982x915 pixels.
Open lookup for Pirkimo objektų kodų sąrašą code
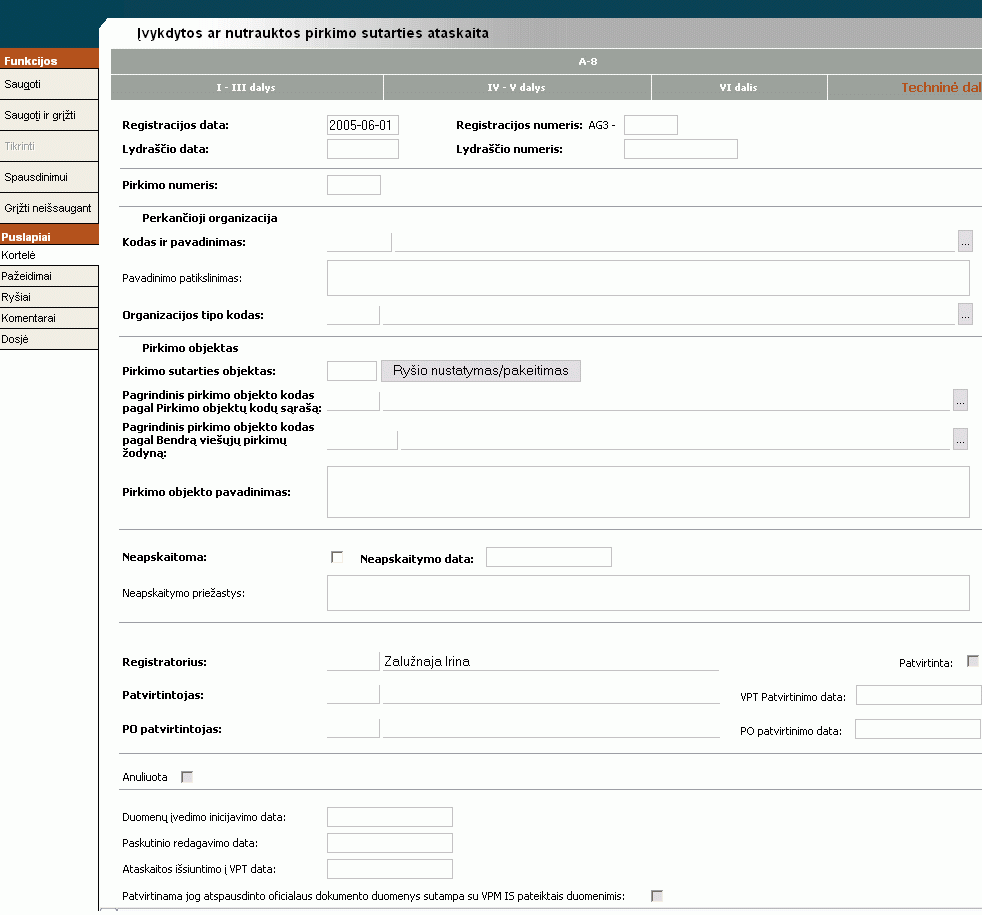click(x=960, y=400)
